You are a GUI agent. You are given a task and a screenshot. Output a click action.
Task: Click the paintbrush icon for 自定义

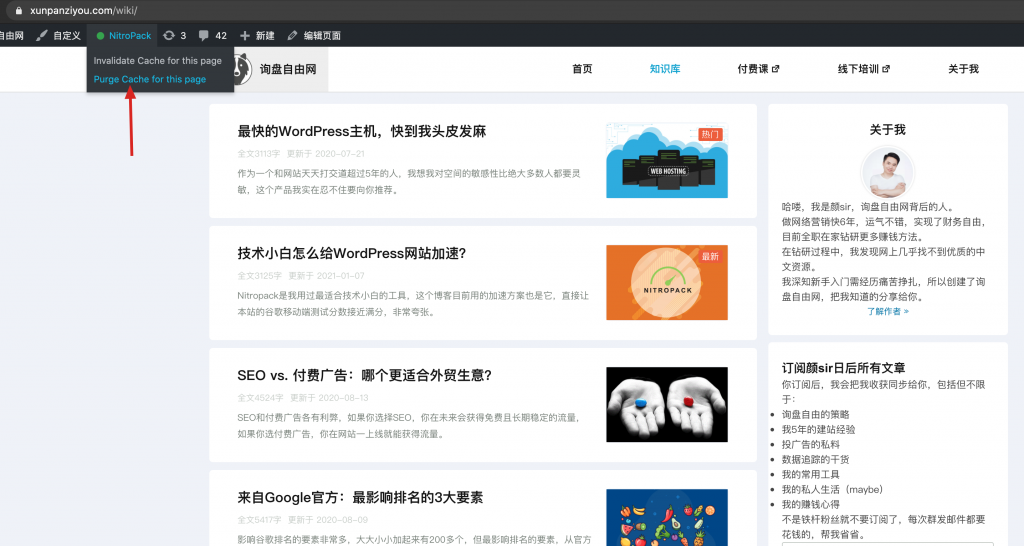click(x=41, y=36)
